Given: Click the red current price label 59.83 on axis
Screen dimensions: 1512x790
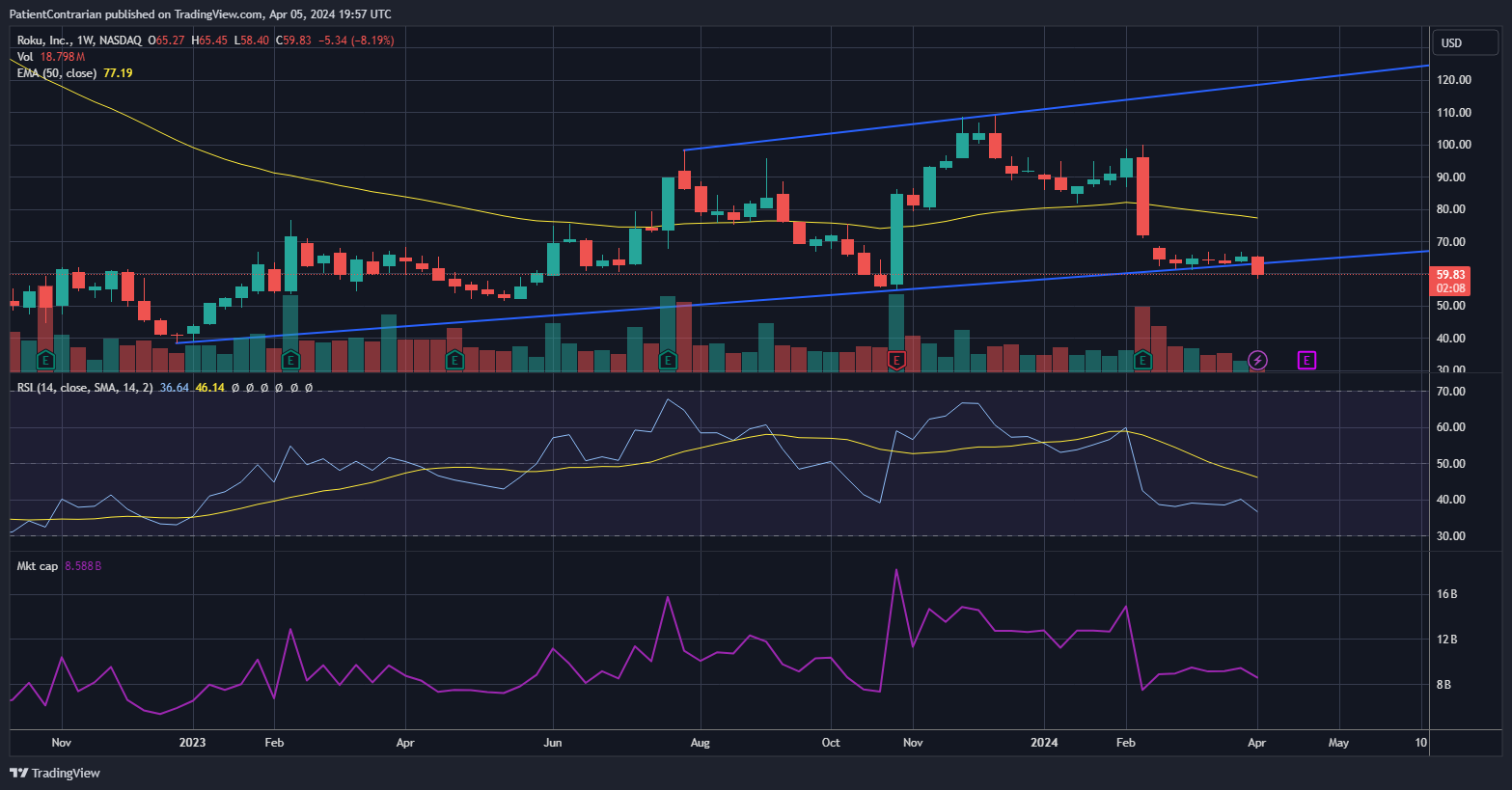Looking at the screenshot, I should coord(1450,275).
